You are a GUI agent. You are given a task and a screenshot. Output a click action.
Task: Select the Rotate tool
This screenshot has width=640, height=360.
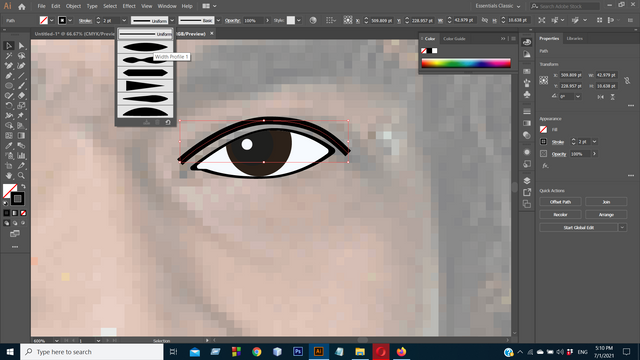(x=9, y=105)
